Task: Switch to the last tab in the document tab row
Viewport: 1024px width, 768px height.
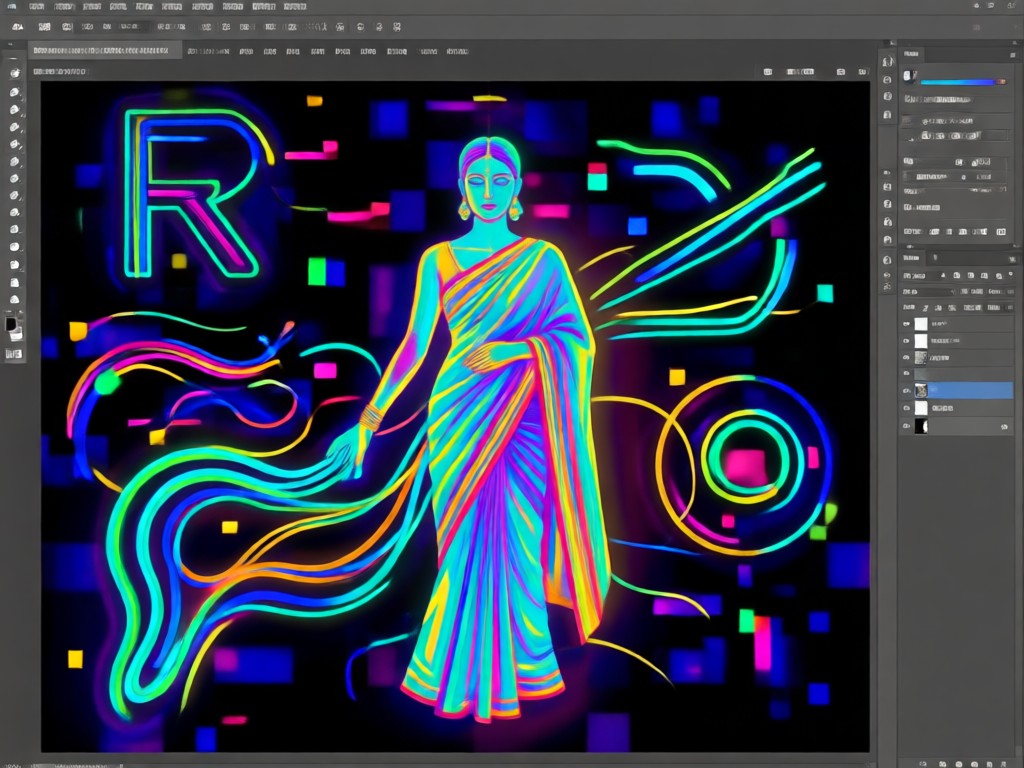Action: [457, 51]
